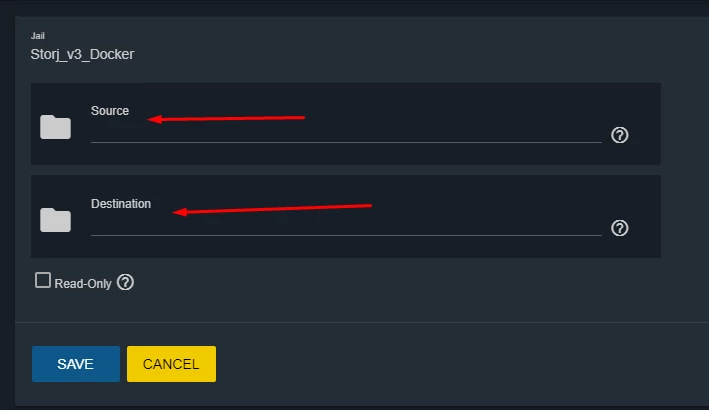
Task: Click the divider line above the SAVE button
Action: coord(362,322)
